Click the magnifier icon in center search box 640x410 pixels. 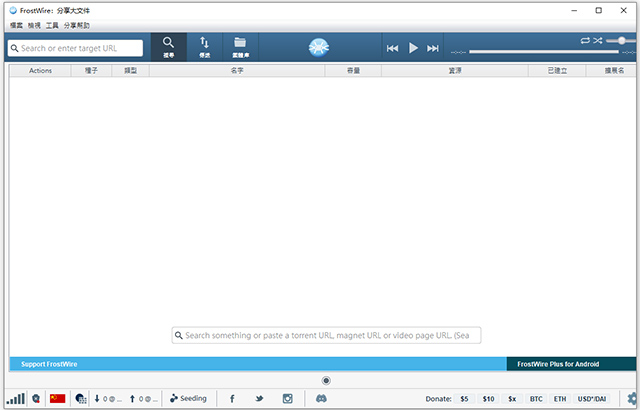179,335
